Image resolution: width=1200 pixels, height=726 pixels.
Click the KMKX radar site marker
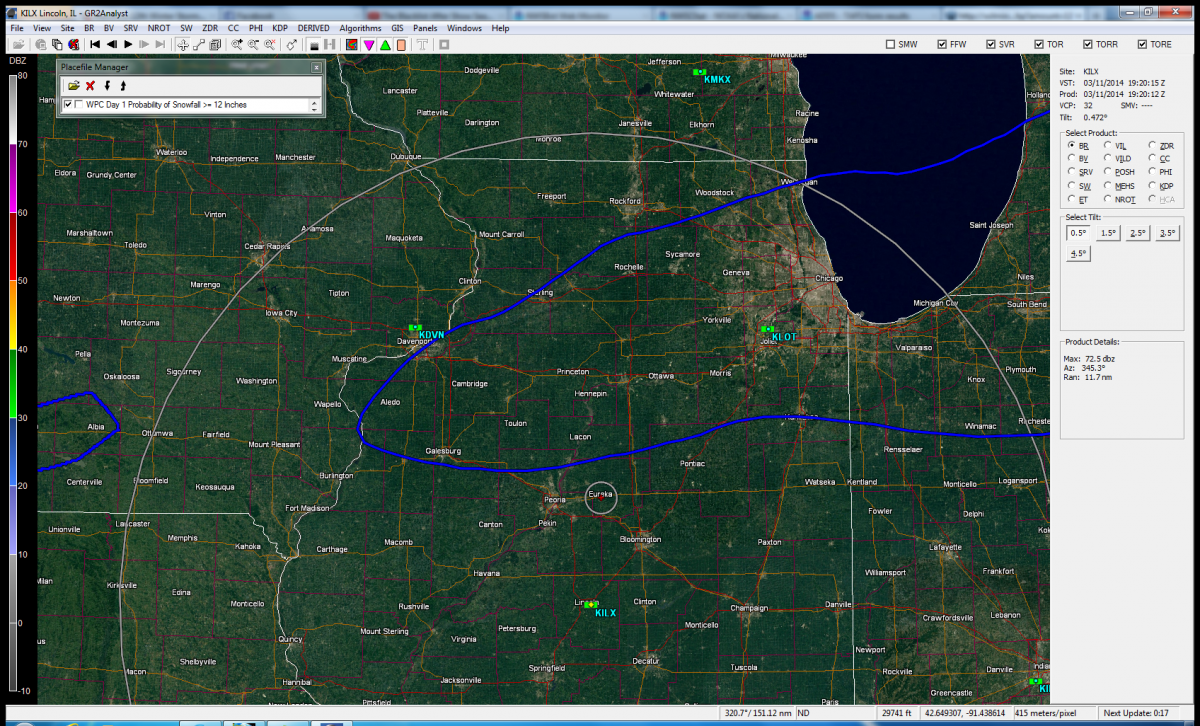[700, 72]
